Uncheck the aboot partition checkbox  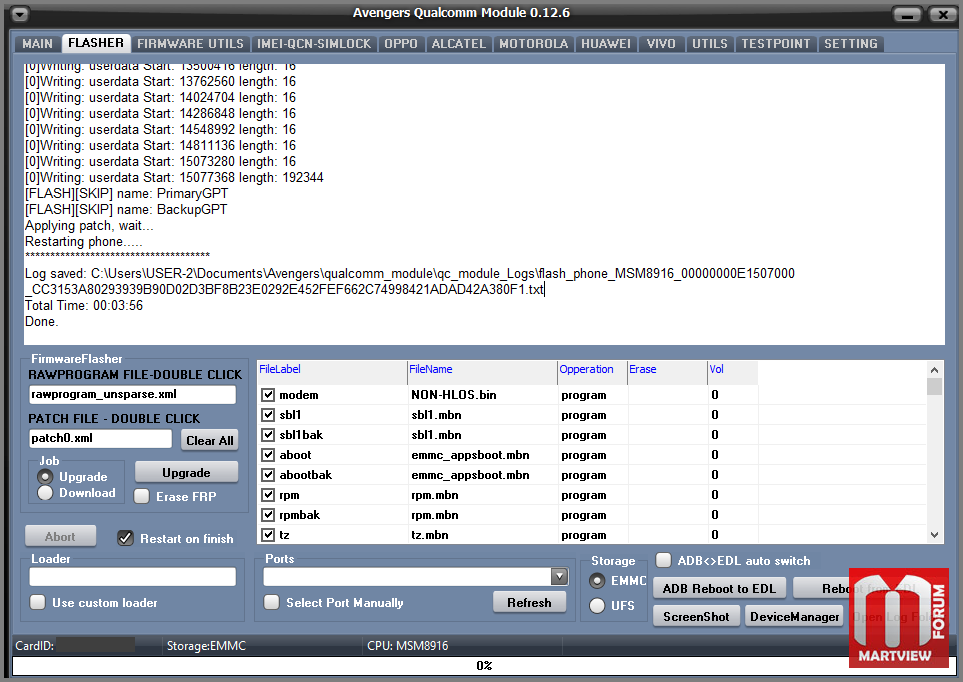coord(268,455)
